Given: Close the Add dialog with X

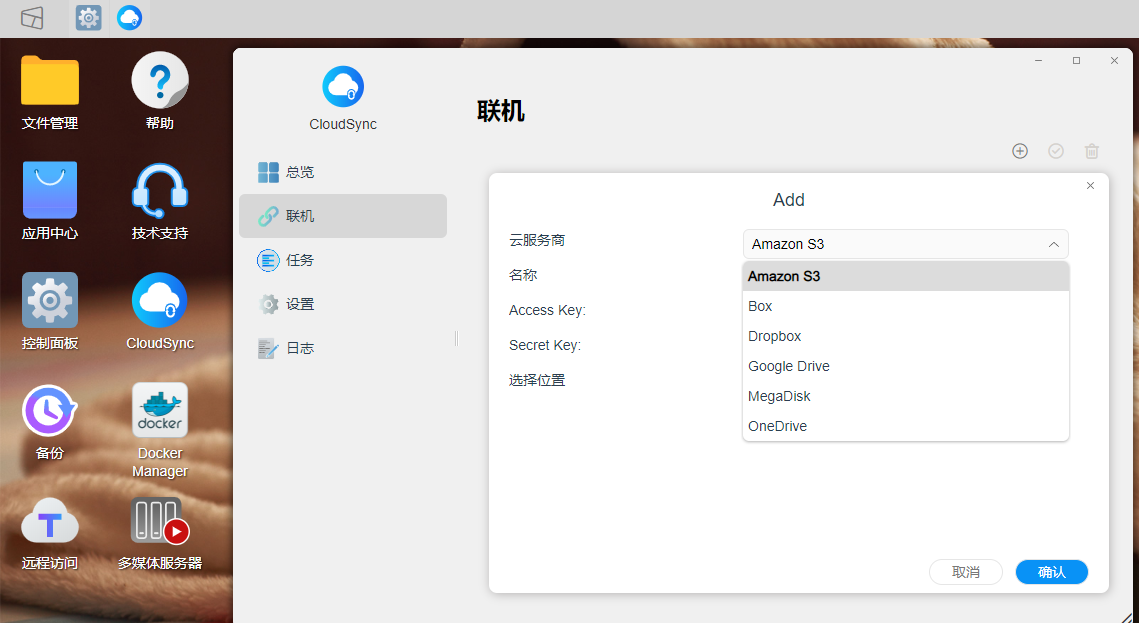Looking at the screenshot, I should click(1090, 186).
